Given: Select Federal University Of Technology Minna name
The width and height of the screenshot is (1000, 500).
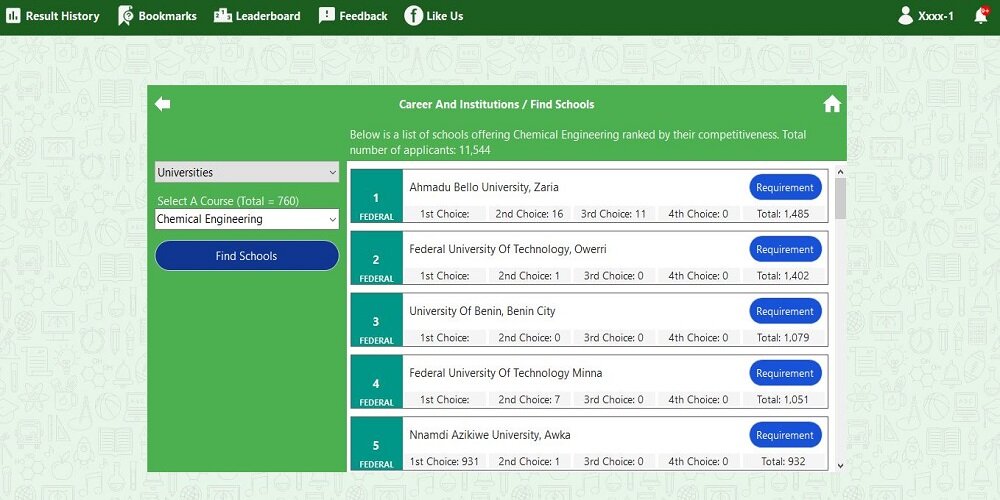Looking at the screenshot, I should tap(506, 372).
